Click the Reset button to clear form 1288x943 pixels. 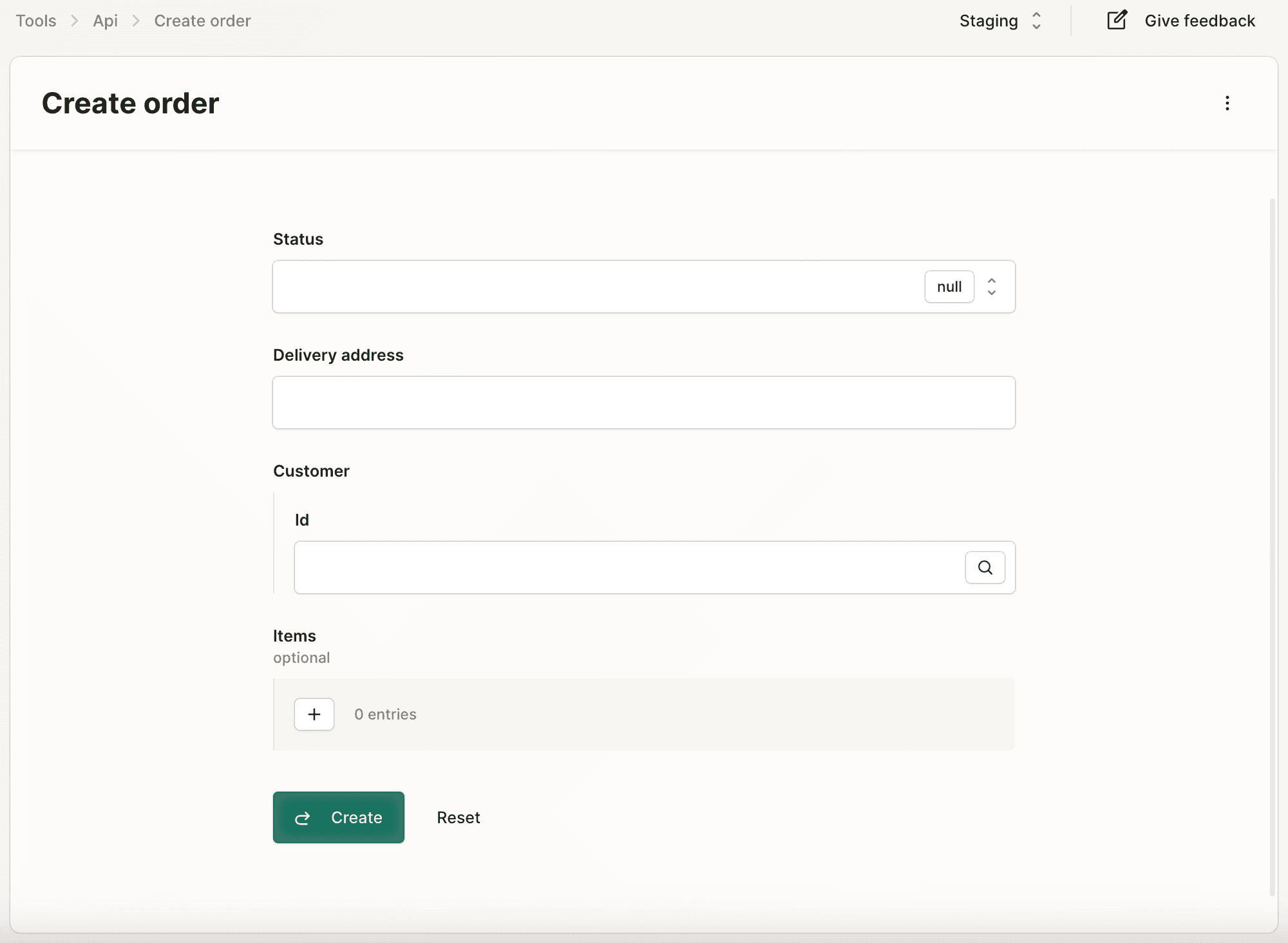tap(458, 817)
